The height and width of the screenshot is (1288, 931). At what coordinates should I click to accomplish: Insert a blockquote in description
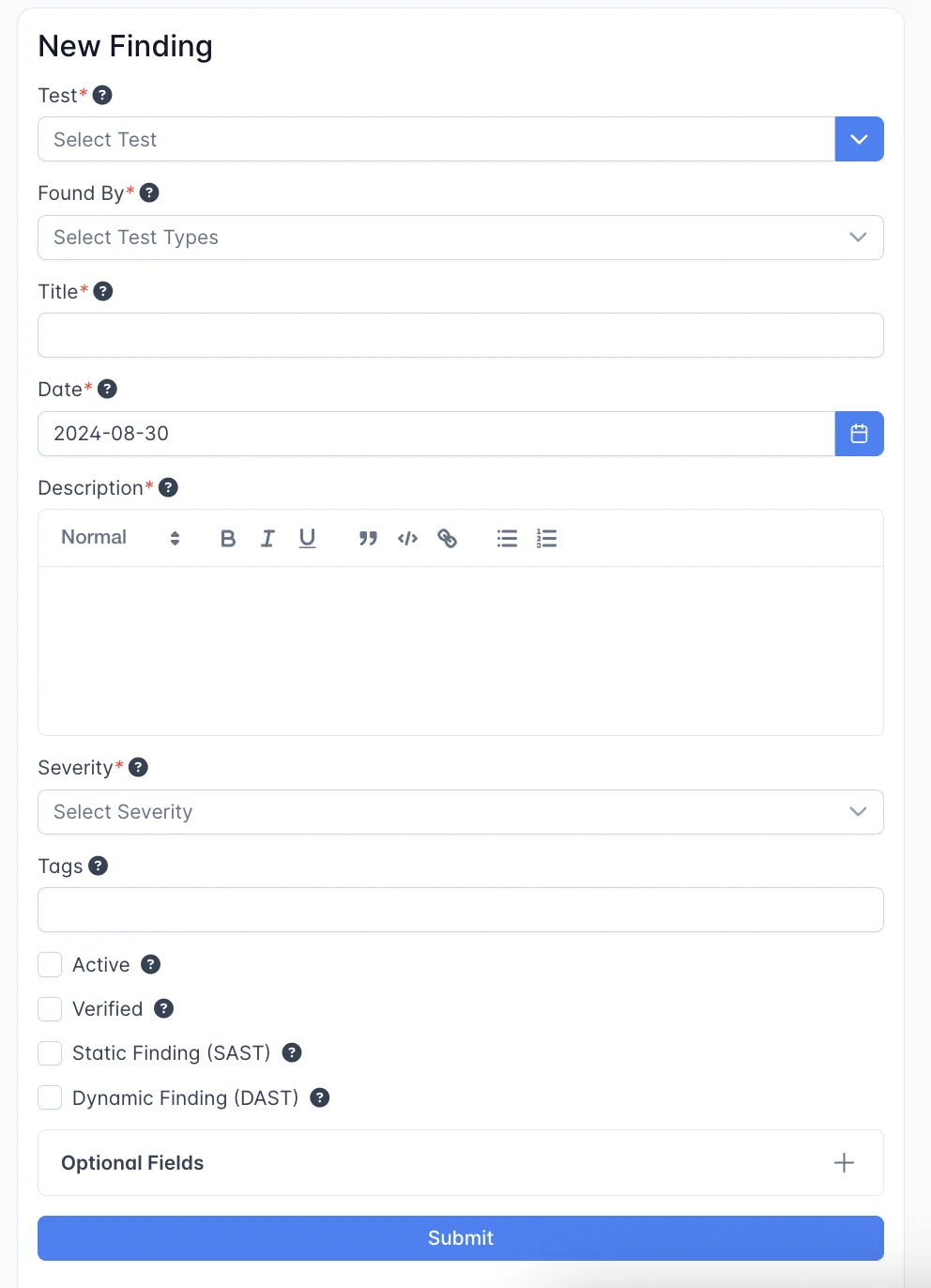[368, 538]
